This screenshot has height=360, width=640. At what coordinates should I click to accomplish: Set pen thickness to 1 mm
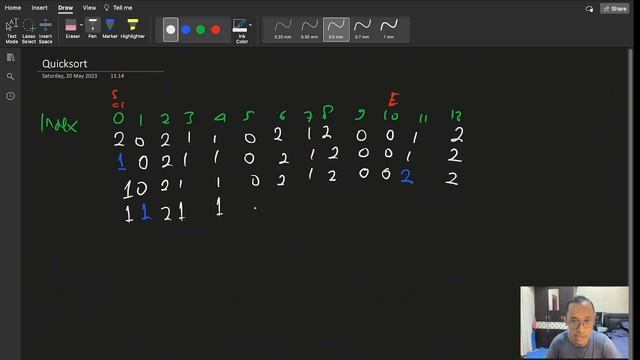pos(389,29)
